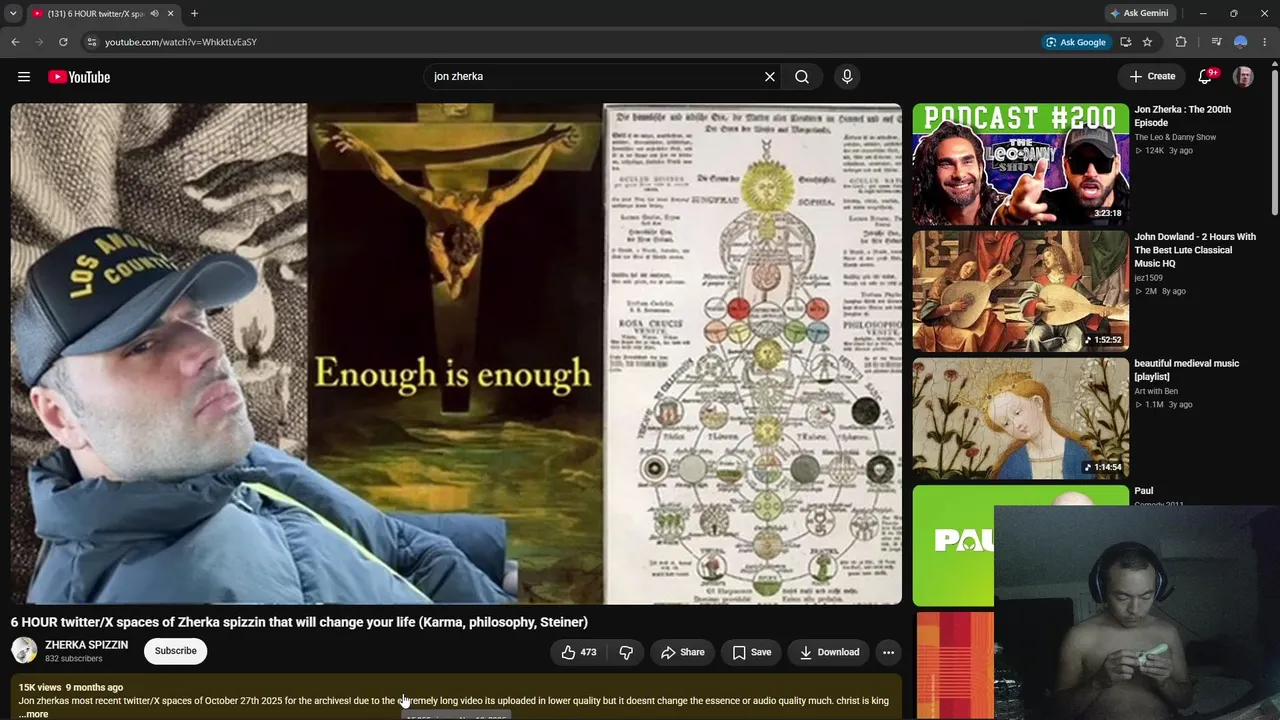Download the video
Screen dimensions: 1280x720
click(x=829, y=652)
